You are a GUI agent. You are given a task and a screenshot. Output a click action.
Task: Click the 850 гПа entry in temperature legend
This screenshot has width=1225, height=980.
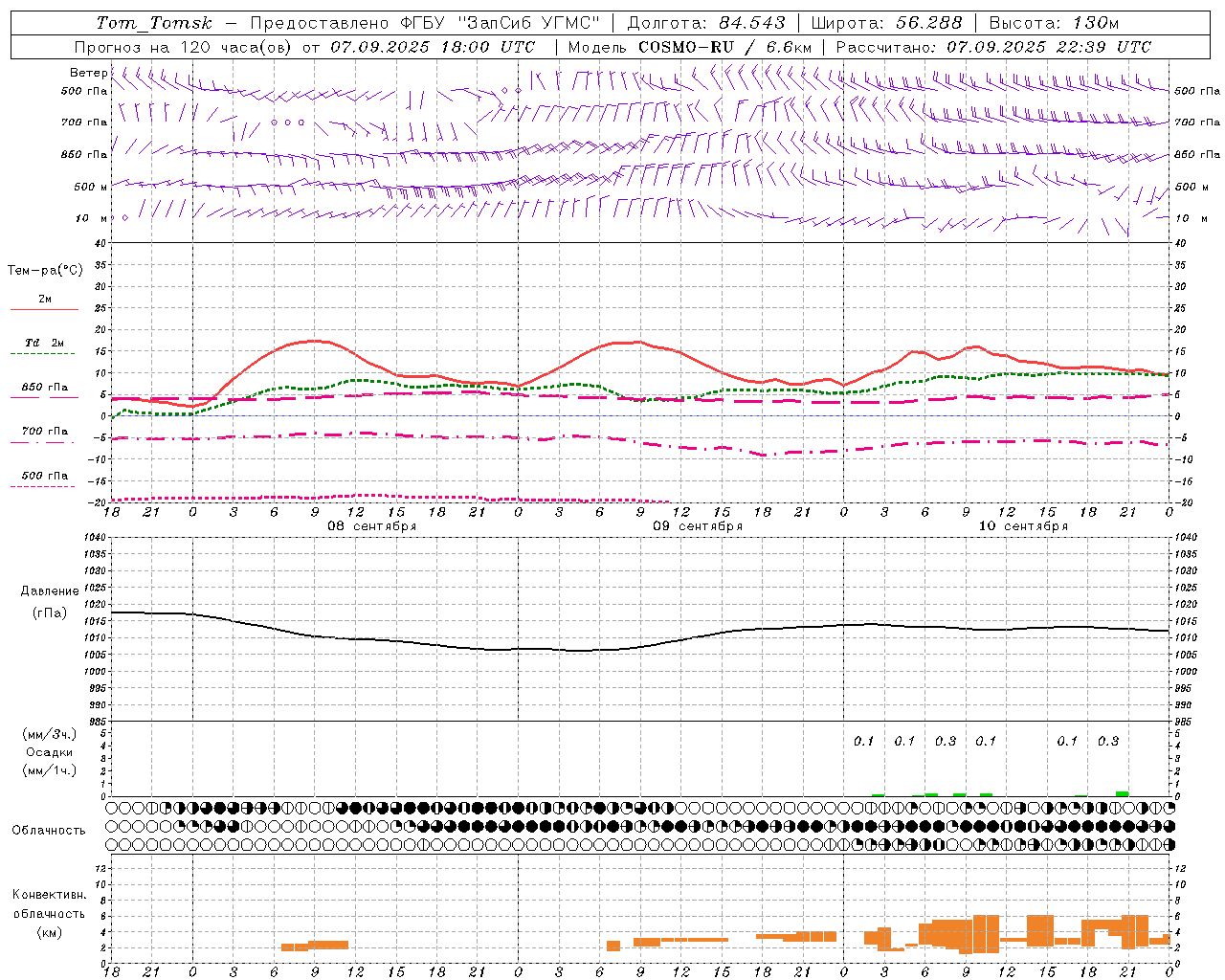(45, 388)
